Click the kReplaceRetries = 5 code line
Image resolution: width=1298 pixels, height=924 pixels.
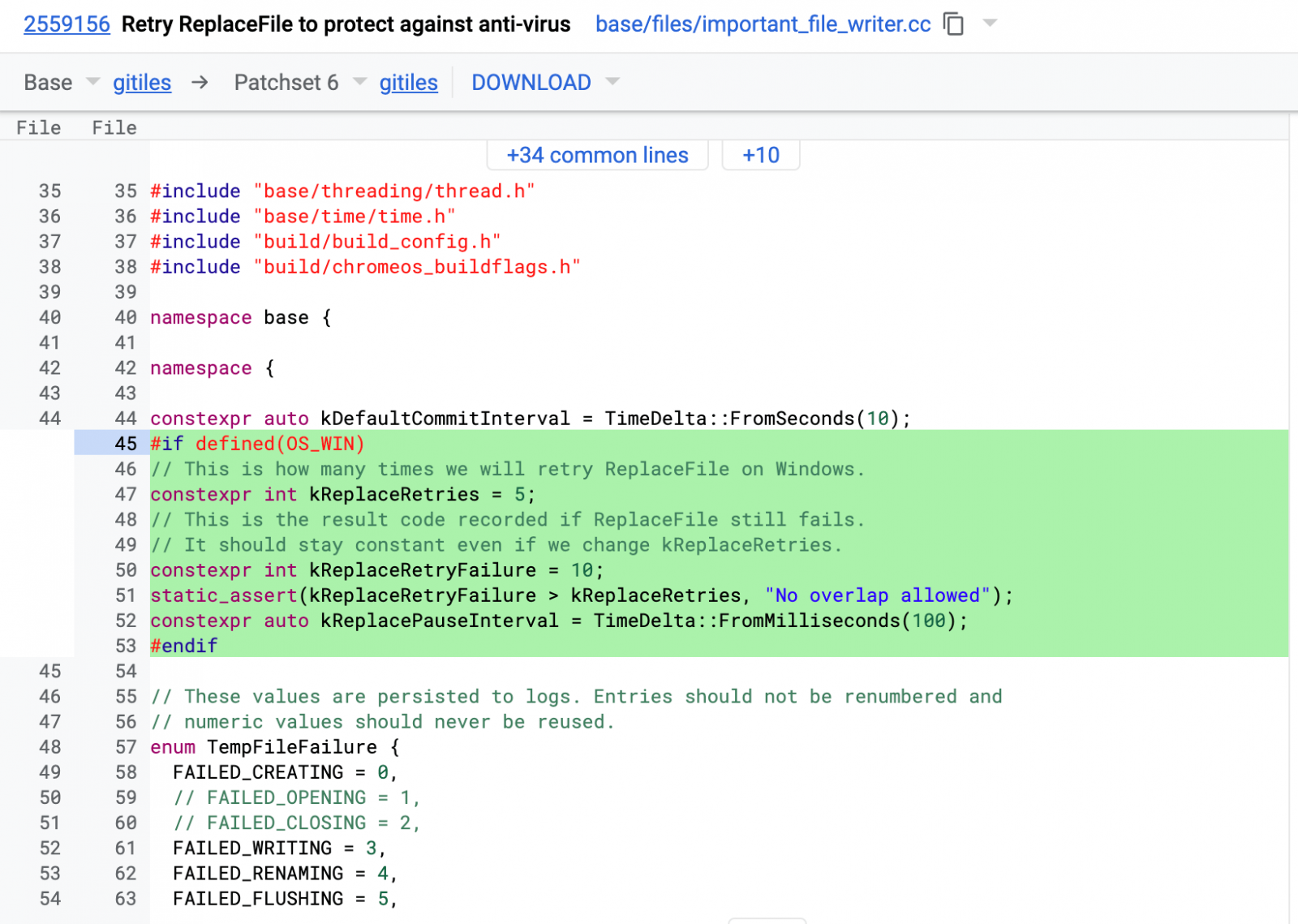coord(342,495)
